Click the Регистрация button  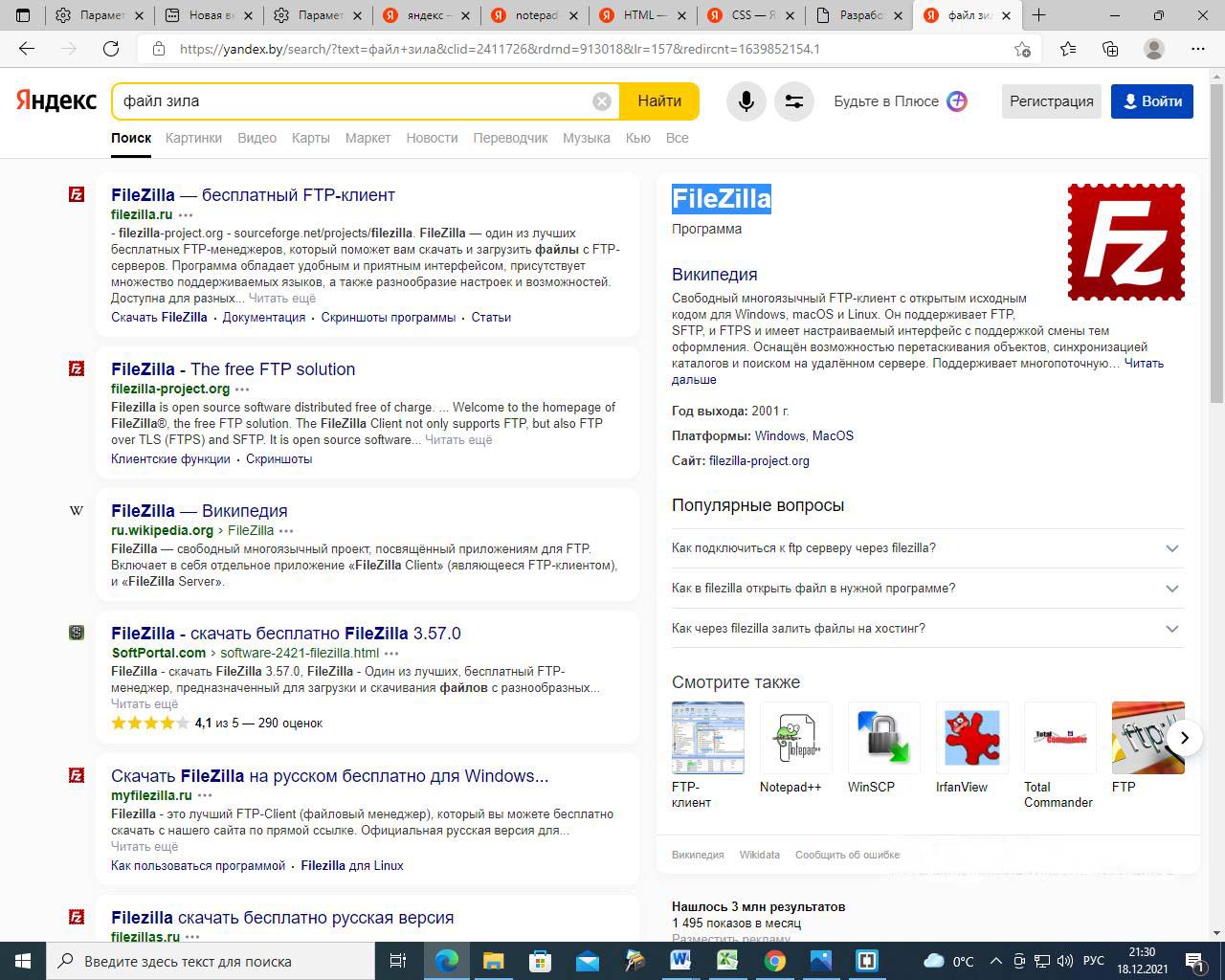tap(1051, 101)
